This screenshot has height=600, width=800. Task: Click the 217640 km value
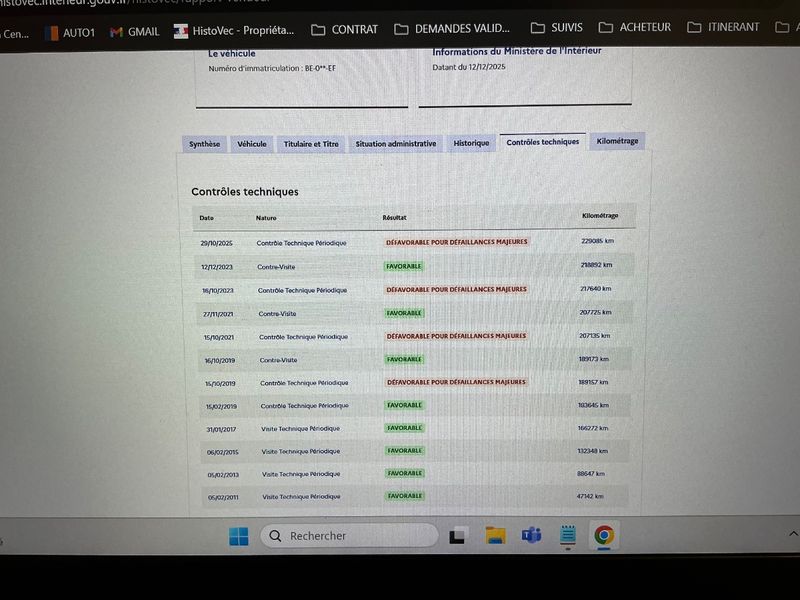(595, 289)
